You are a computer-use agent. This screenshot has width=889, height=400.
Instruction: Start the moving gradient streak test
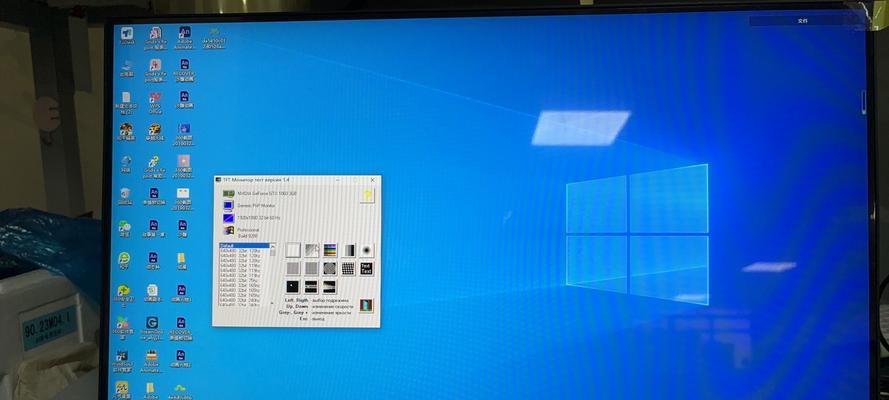[x=330, y=287]
